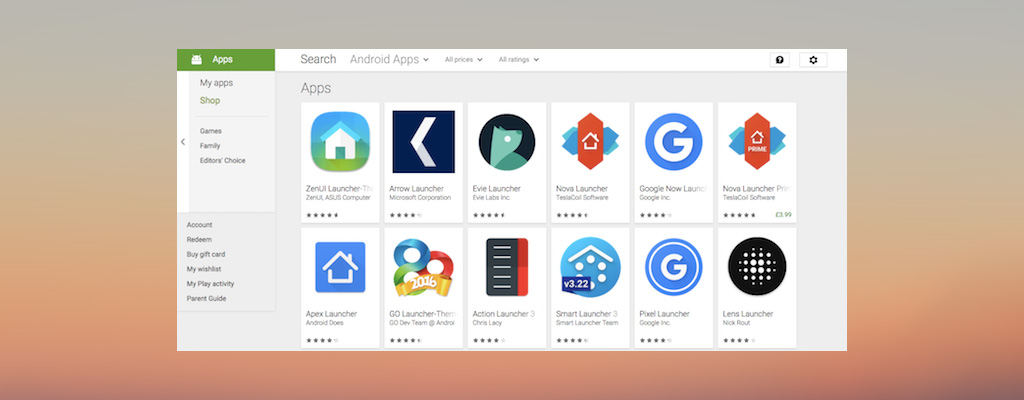Open the Smart Launcher 3 icon
1024x400 pixels.
590,267
